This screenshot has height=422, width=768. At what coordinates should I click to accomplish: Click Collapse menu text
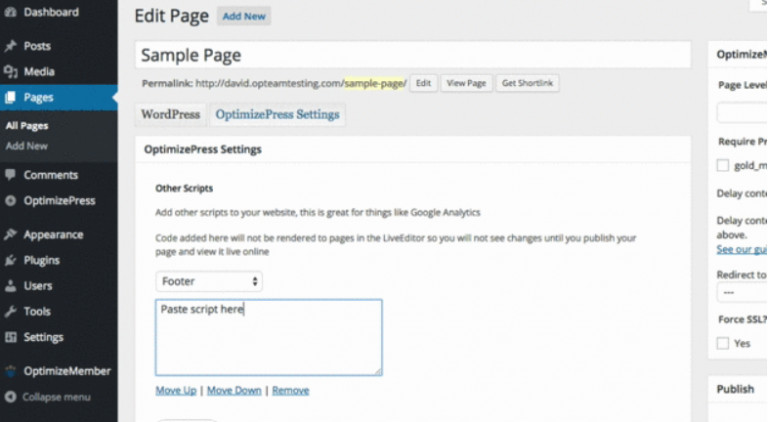point(56,397)
